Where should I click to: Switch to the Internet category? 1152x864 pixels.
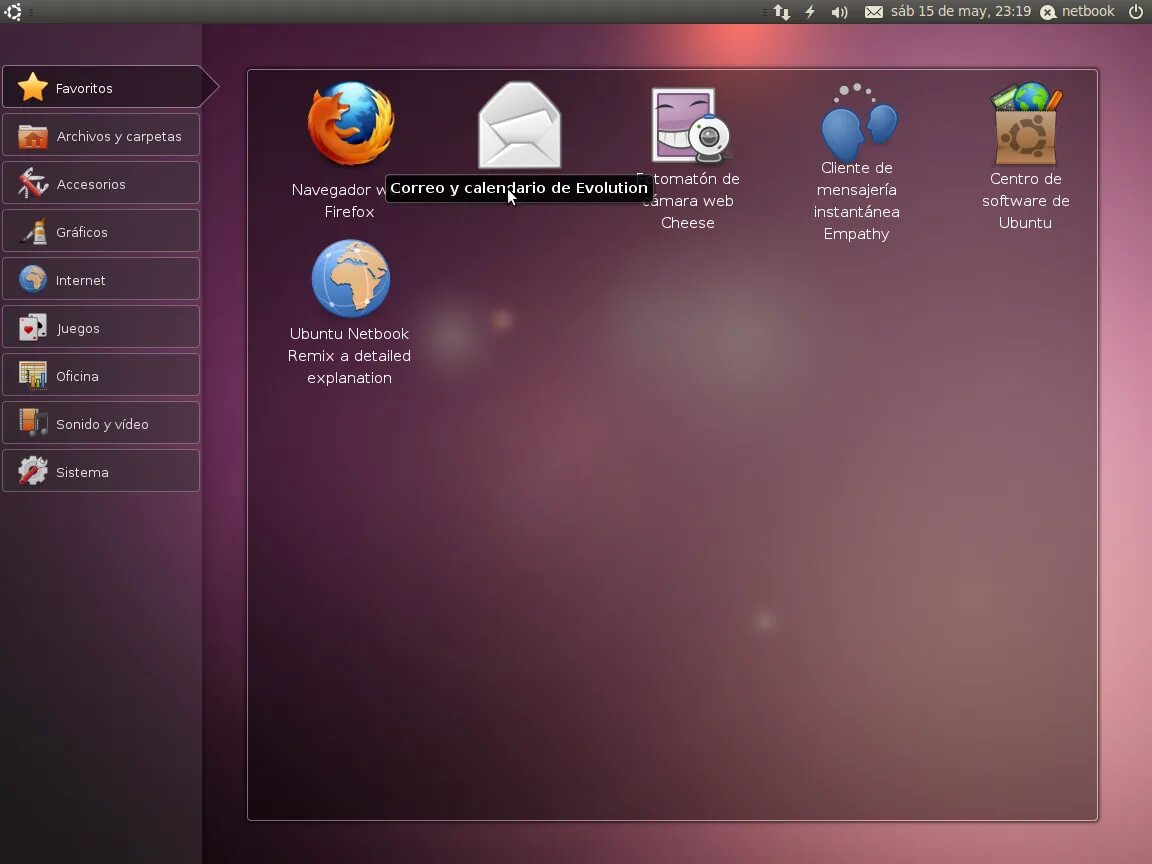point(101,279)
